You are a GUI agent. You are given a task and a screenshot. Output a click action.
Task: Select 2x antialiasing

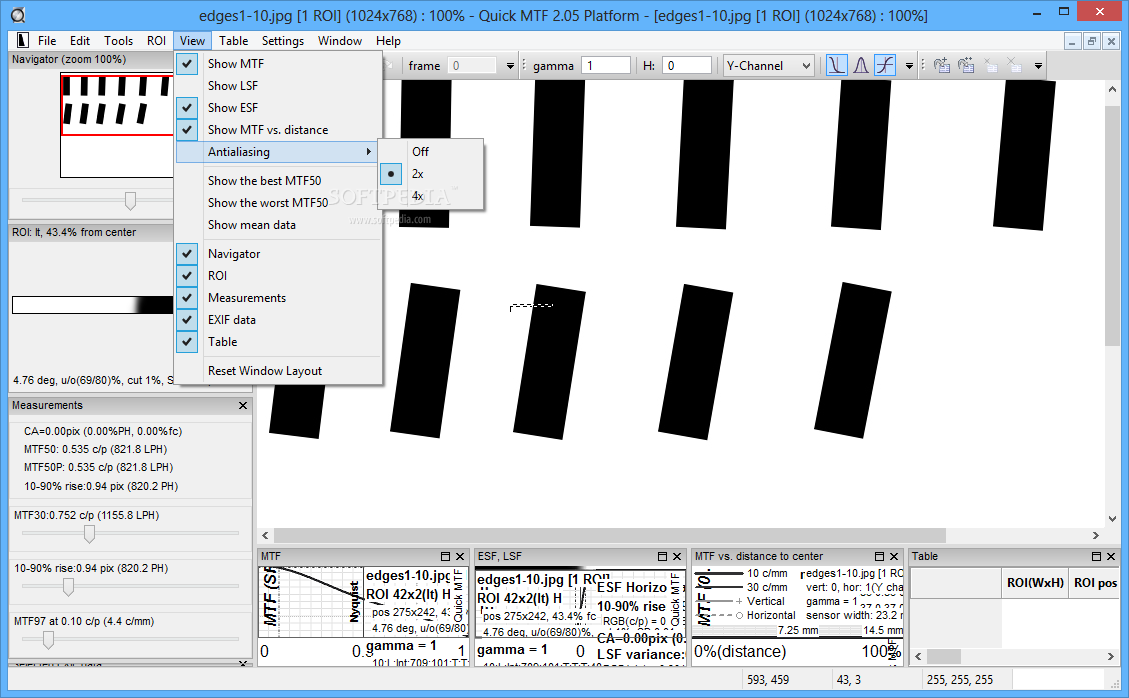coord(431,174)
